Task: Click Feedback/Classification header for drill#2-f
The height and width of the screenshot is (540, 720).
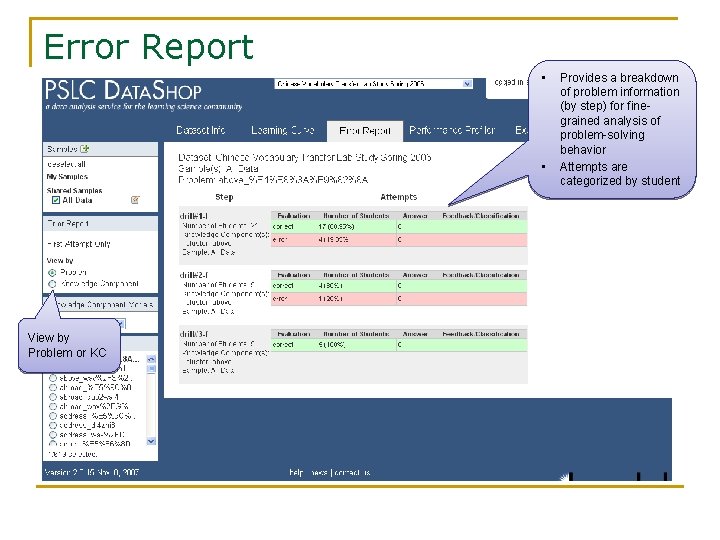Action: click(481, 275)
